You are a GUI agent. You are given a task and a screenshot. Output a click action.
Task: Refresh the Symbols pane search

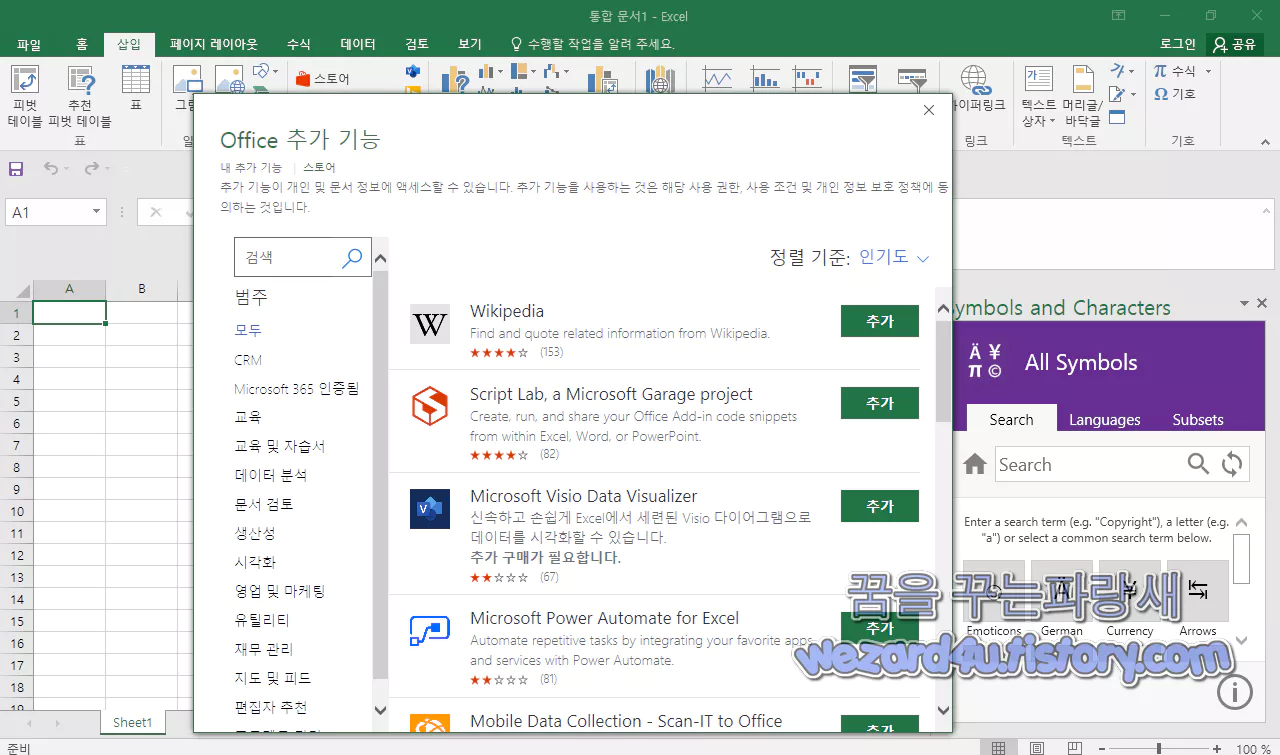[1232, 464]
